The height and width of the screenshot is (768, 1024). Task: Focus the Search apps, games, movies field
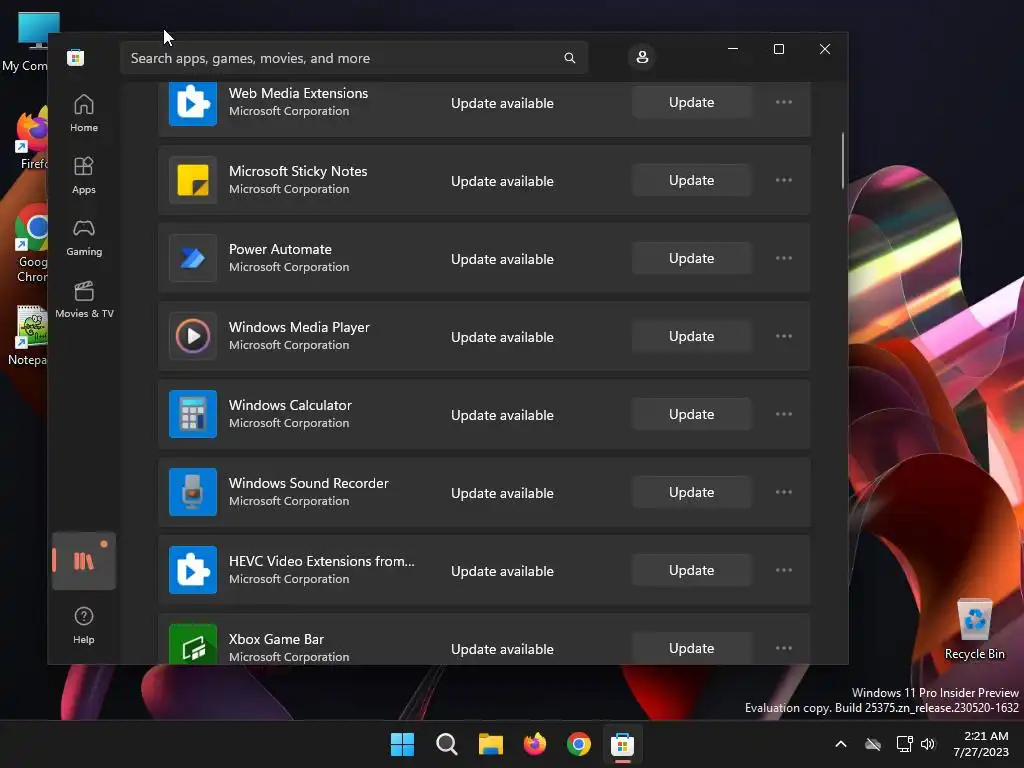point(353,58)
